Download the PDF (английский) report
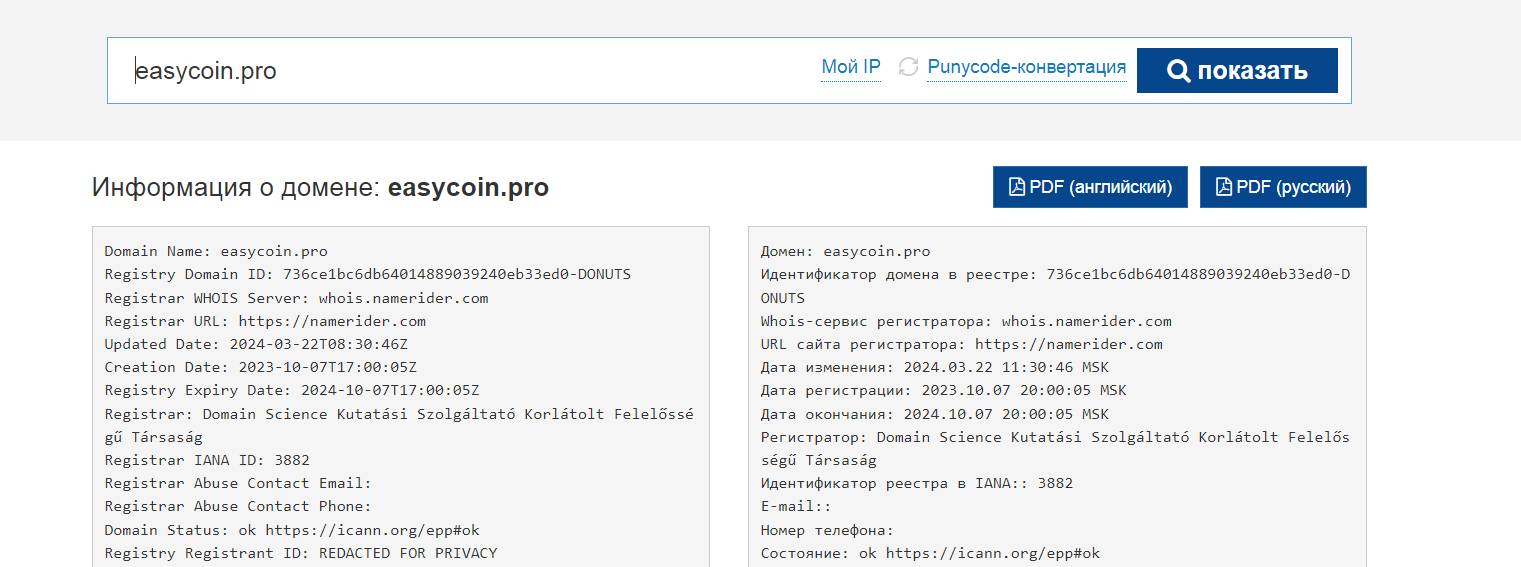The width and height of the screenshot is (1521, 567). click(1090, 187)
